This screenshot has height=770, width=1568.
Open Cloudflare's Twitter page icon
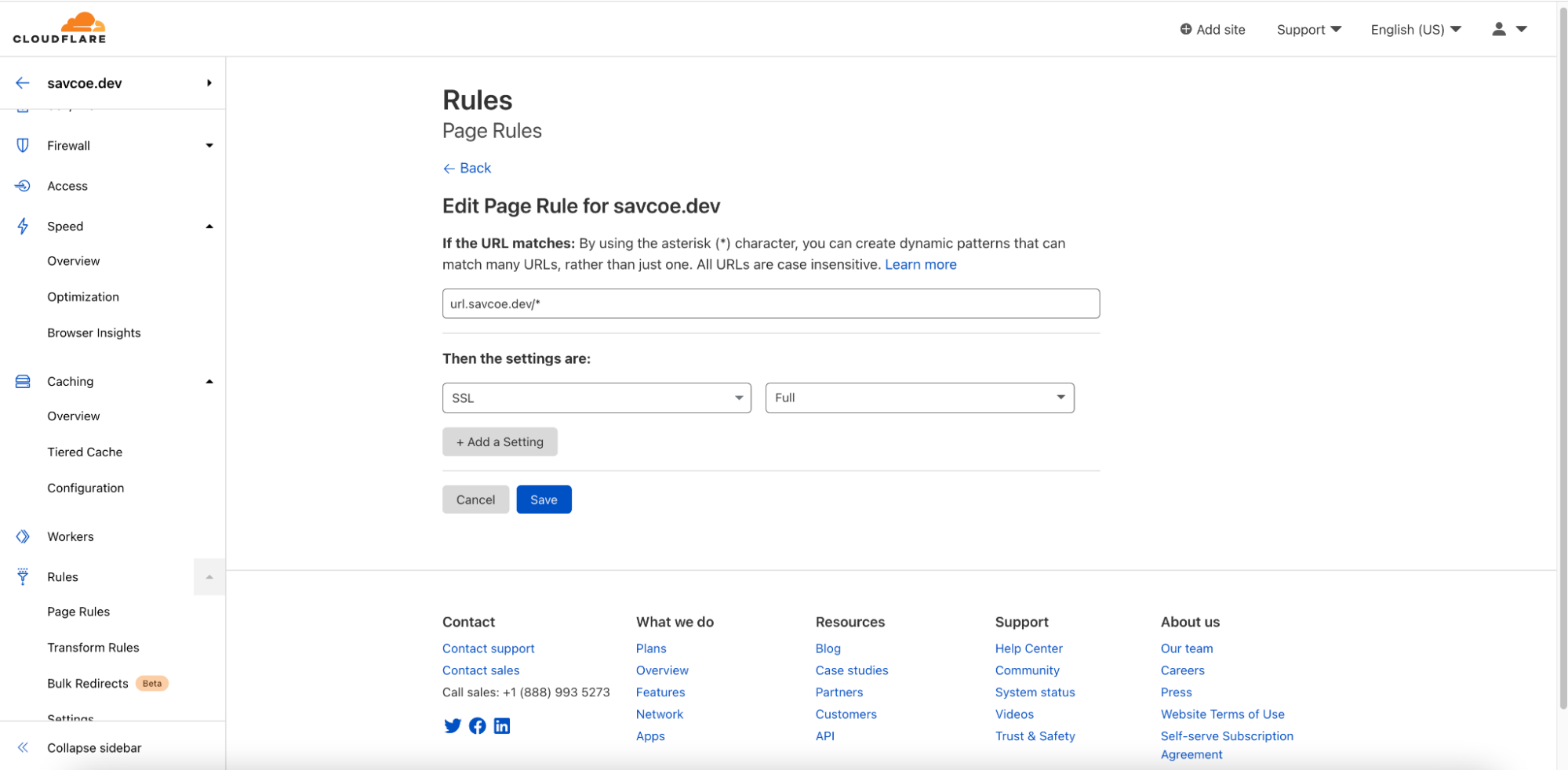point(453,726)
